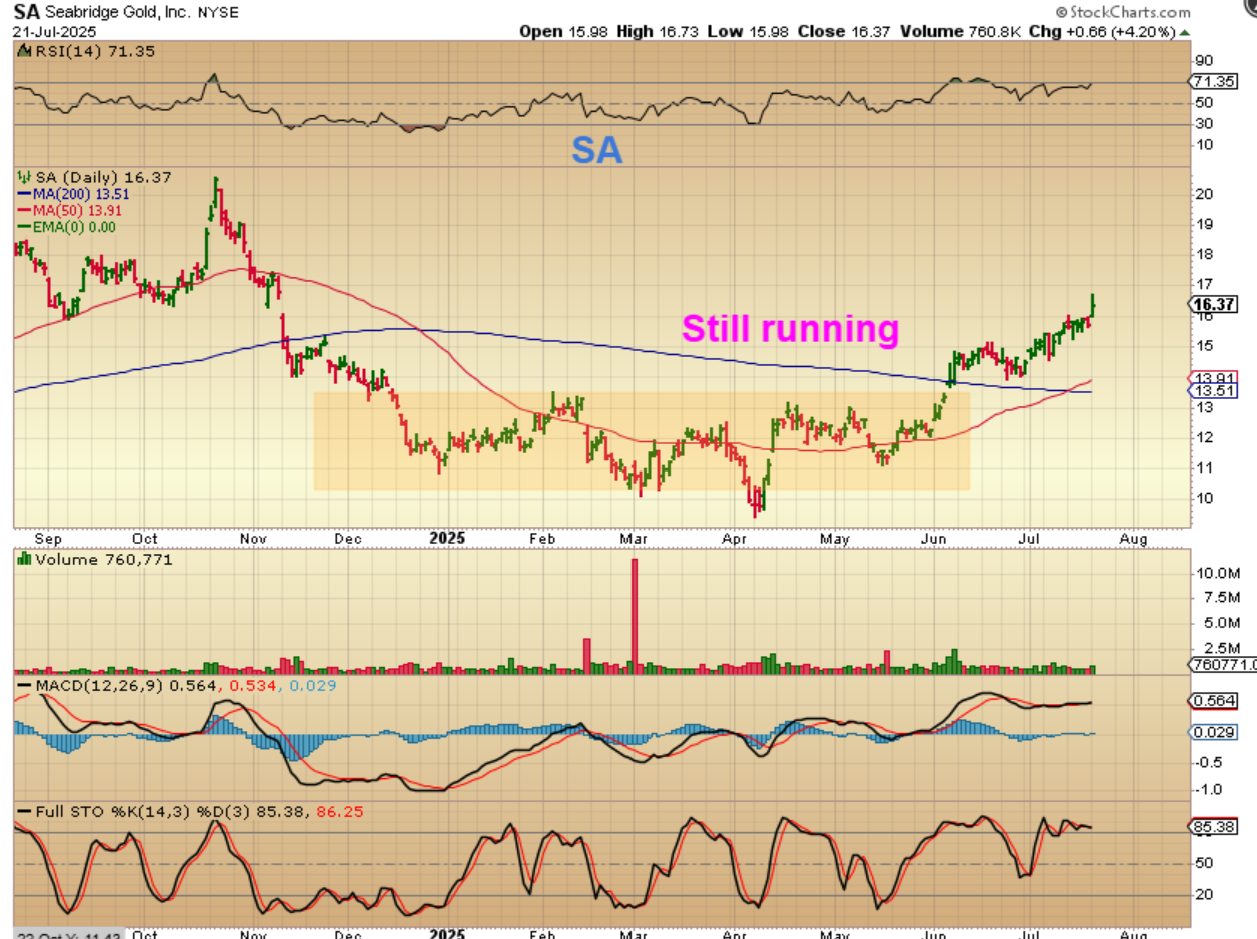Click the green EMA(0) legend line marker

(24, 227)
